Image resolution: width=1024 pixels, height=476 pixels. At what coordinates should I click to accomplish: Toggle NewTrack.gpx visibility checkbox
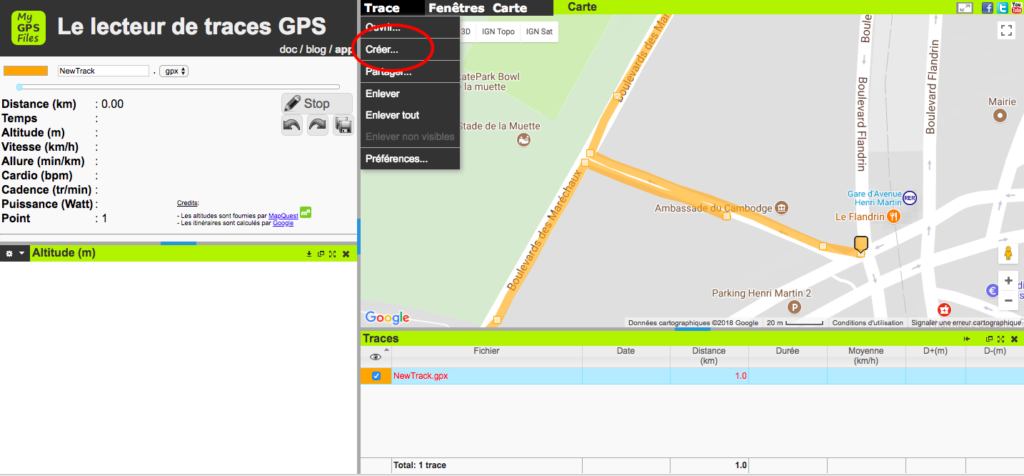pos(376,376)
